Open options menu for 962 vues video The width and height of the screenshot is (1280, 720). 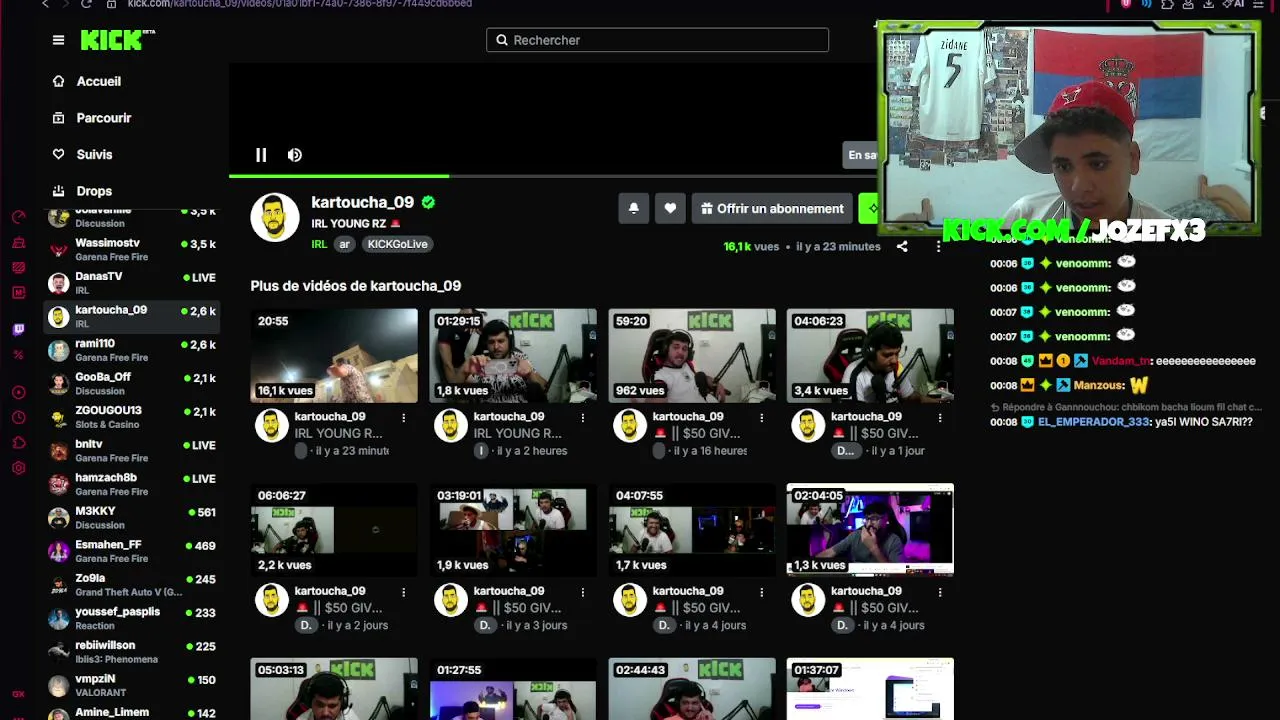click(x=762, y=417)
